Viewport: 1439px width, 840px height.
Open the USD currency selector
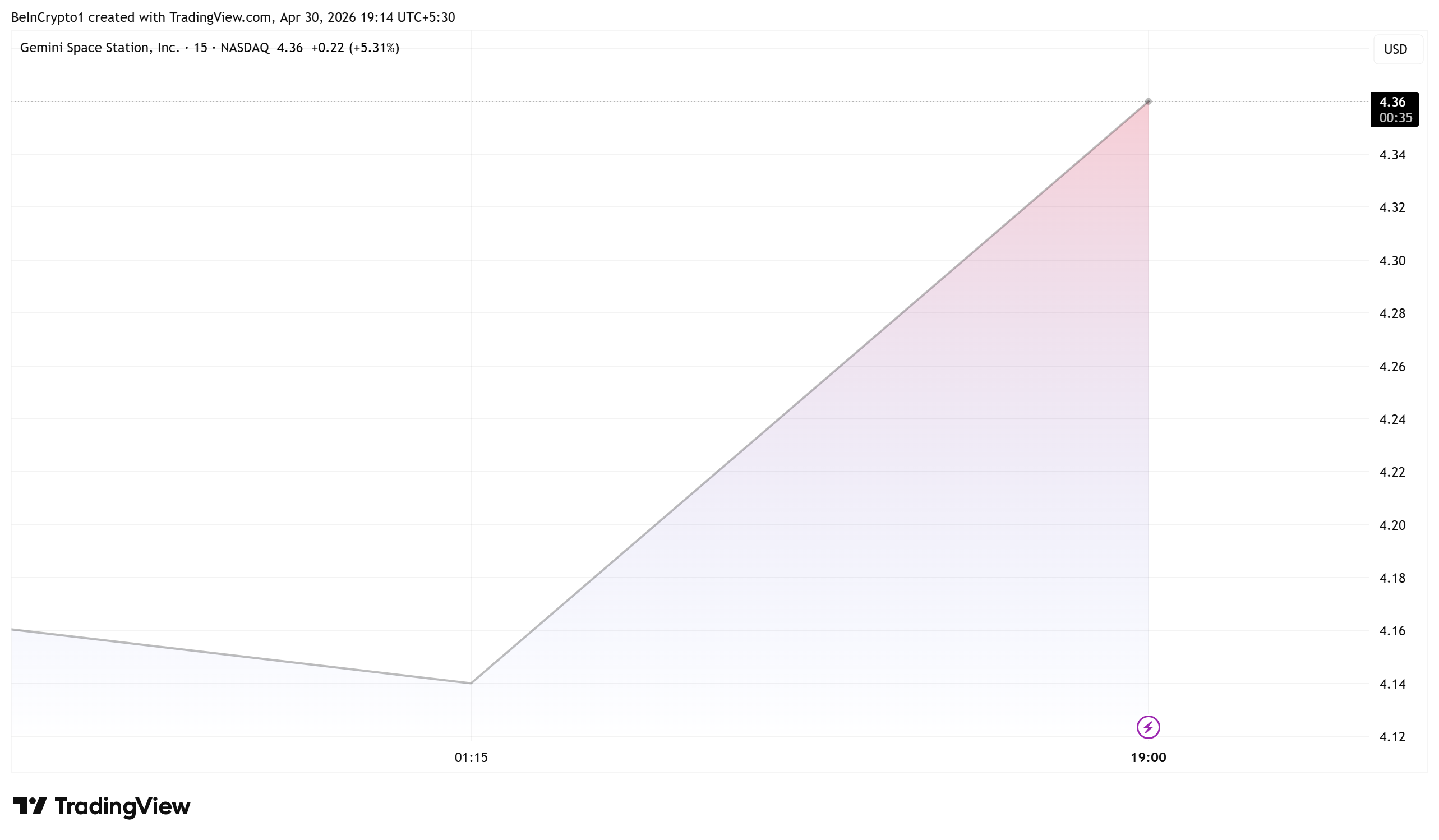1395,49
